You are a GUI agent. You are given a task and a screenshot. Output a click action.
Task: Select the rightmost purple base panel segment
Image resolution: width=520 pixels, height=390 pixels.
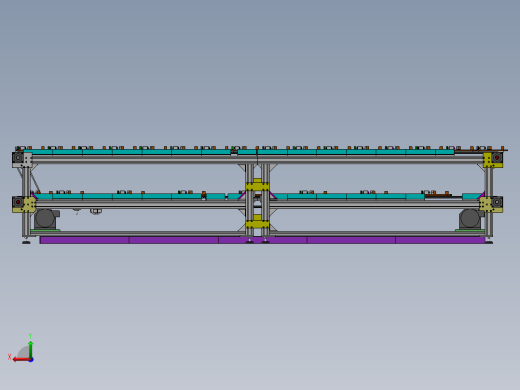440,240
